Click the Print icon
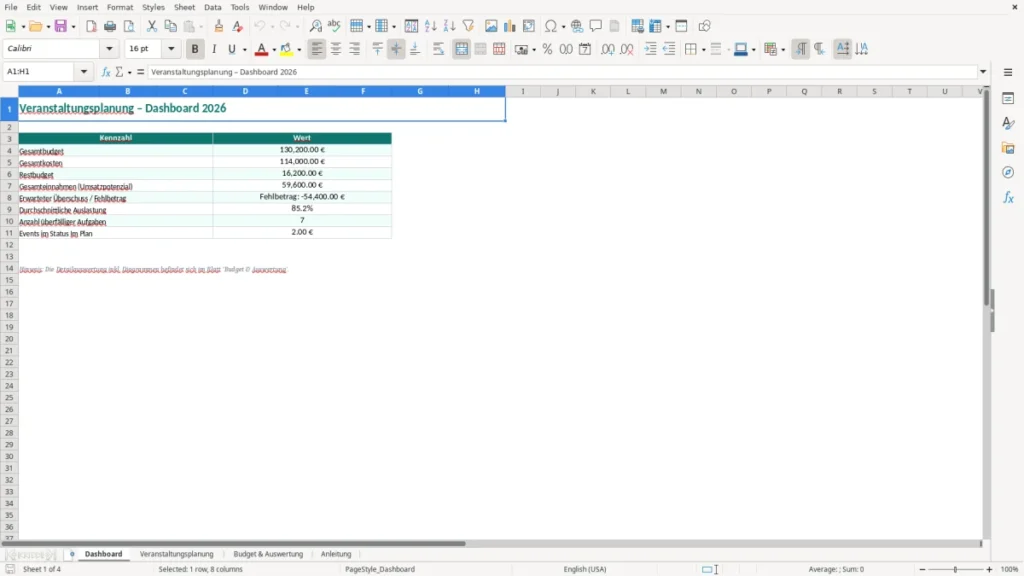 (x=110, y=26)
